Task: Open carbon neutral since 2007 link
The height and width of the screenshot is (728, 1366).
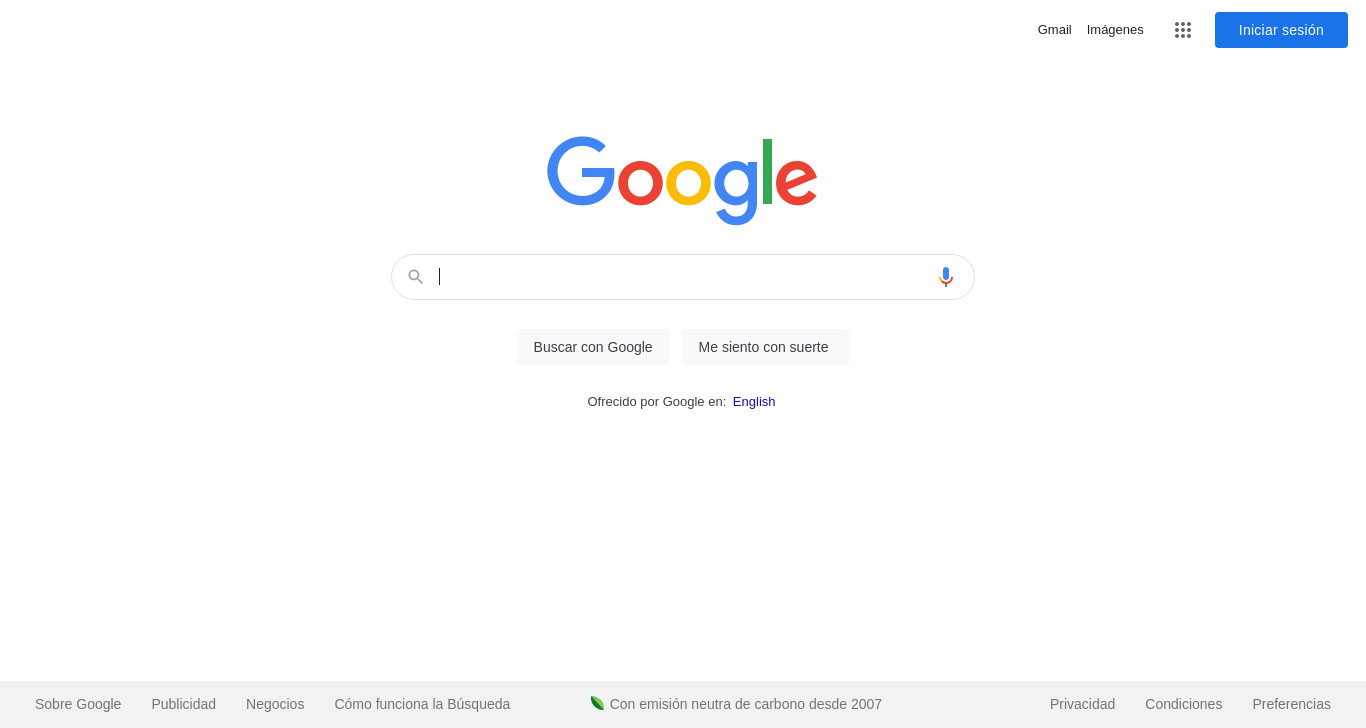Action: coord(746,704)
